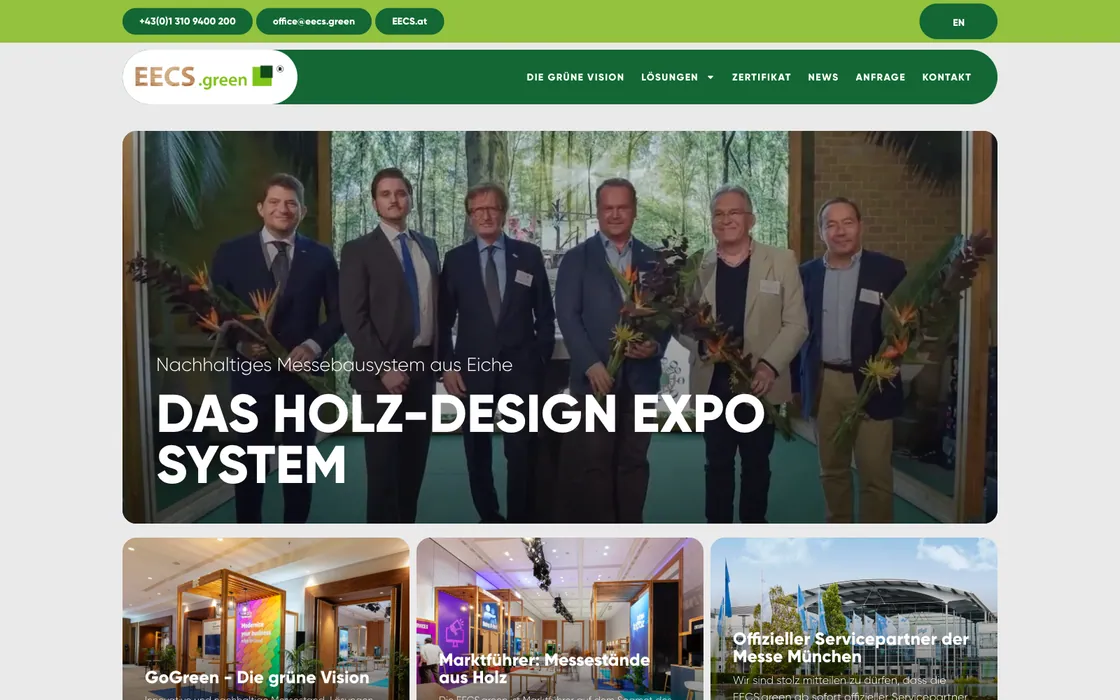The image size is (1120, 700).
Task: Open Die Grüne Vision menu item
Action: tap(575, 77)
